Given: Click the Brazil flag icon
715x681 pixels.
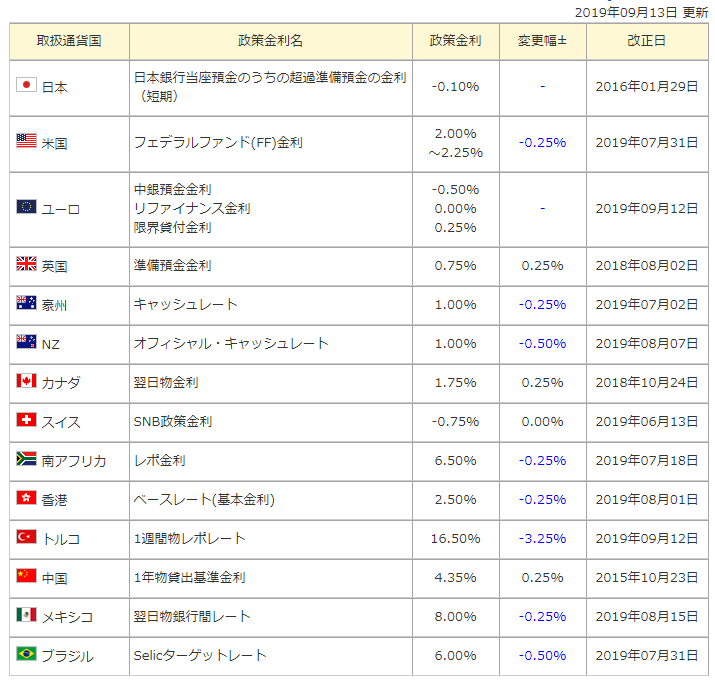Looking at the screenshot, I should [x=26, y=654].
